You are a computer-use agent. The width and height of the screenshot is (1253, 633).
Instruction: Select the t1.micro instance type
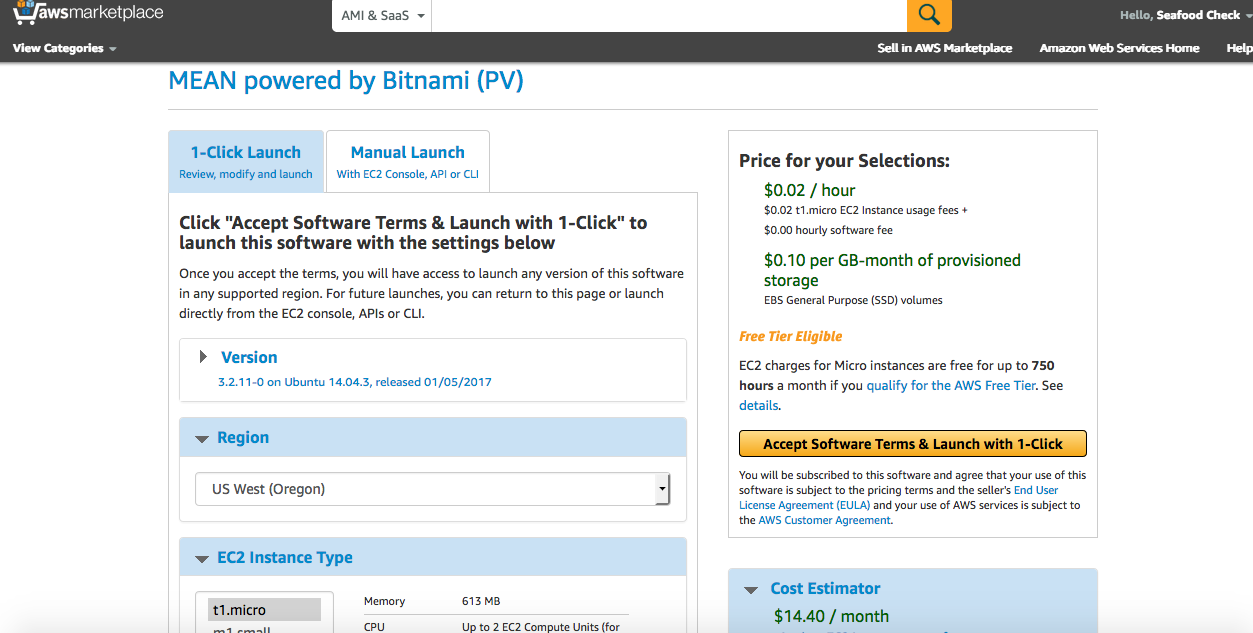click(x=265, y=610)
